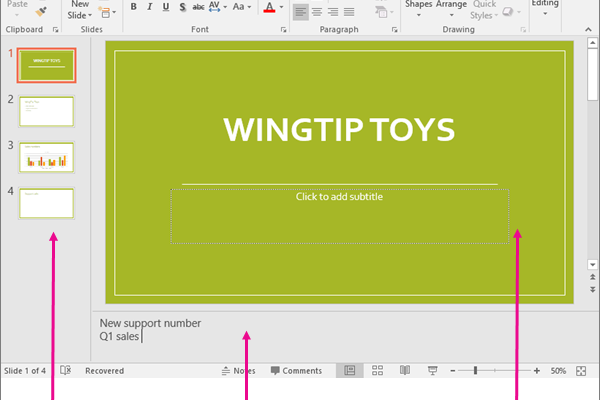This screenshot has height=400, width=600.
Task: Switch to Normal view
Action: [x=349, y=371]
